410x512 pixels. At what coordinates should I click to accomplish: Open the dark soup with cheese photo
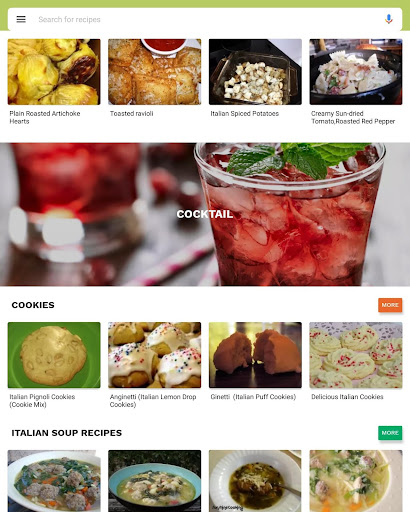point(255,481)
